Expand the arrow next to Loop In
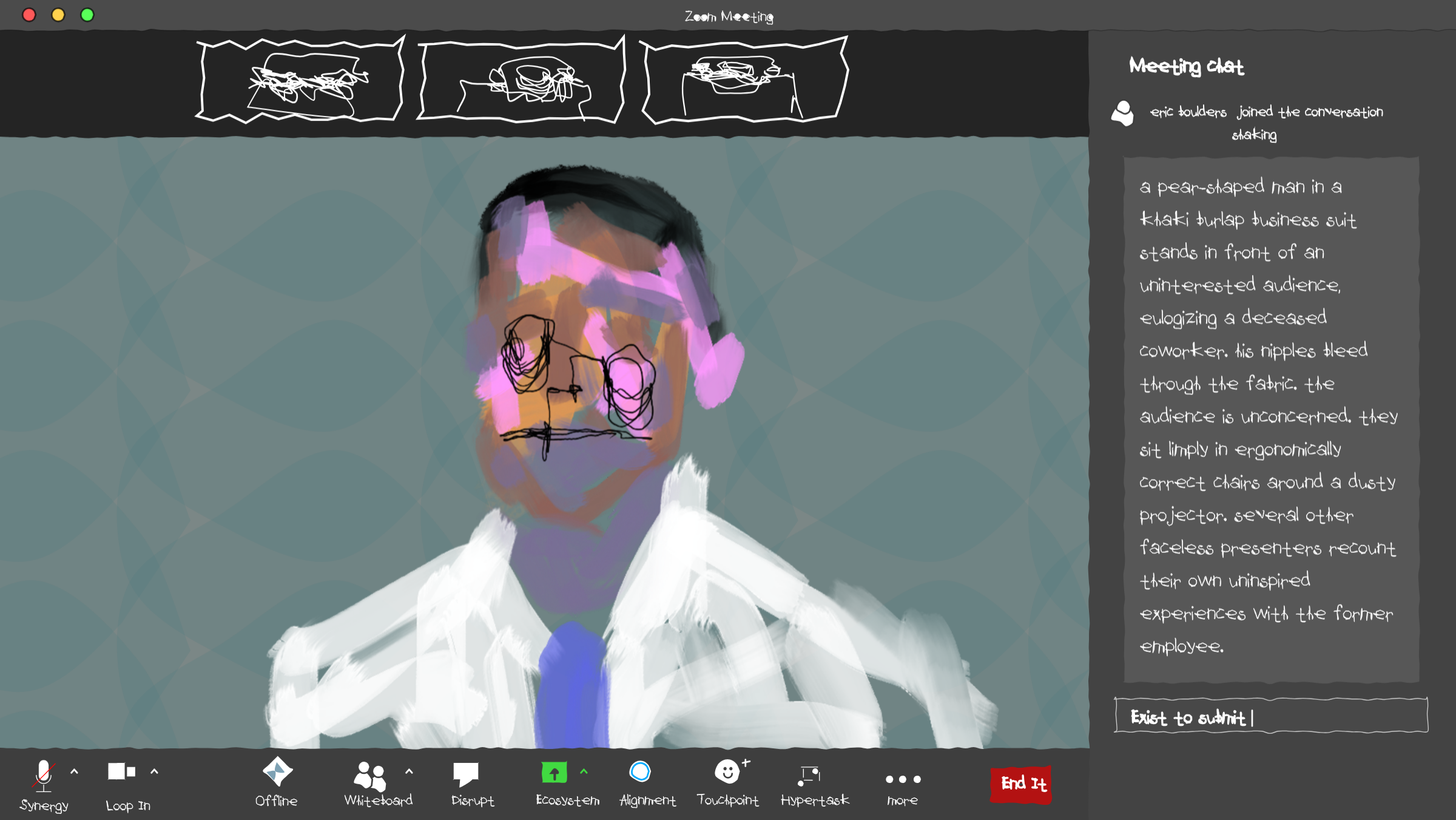1456x820 pixels. [154, 771]
